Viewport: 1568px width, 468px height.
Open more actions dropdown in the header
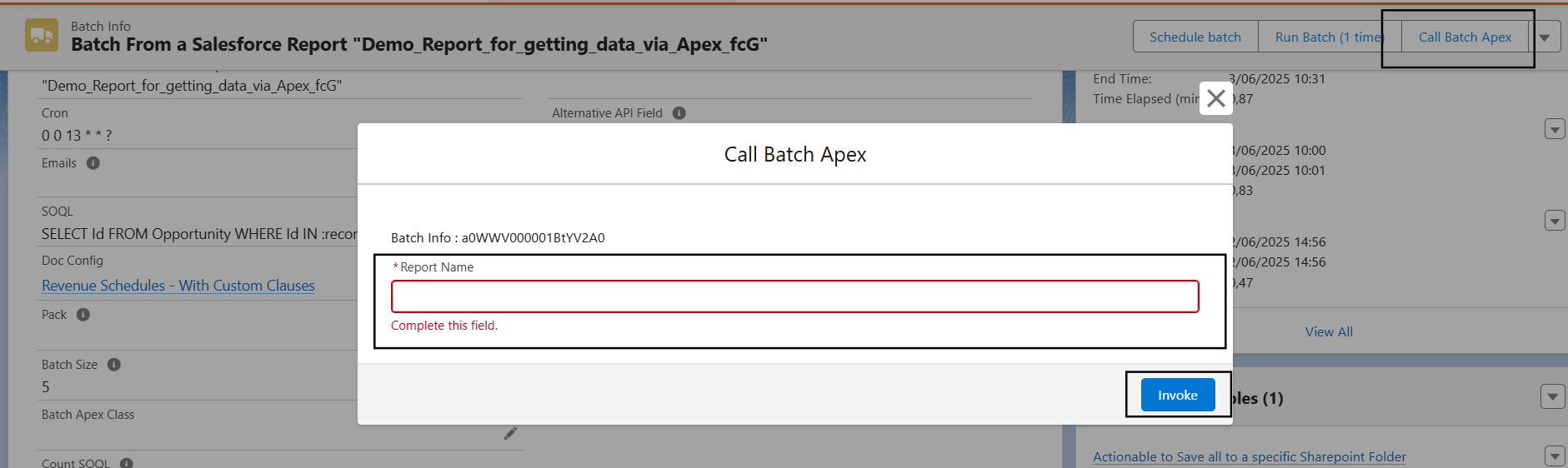point(1545,37)
